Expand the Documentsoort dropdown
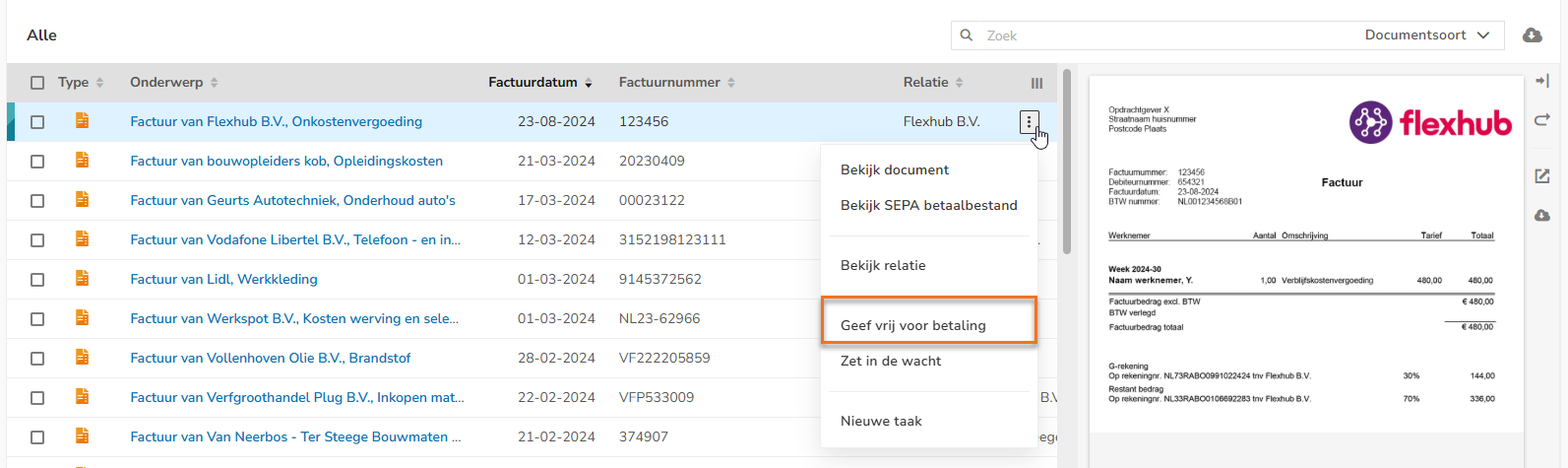This screenshot has width=1568, height=468. [1427, 35]
